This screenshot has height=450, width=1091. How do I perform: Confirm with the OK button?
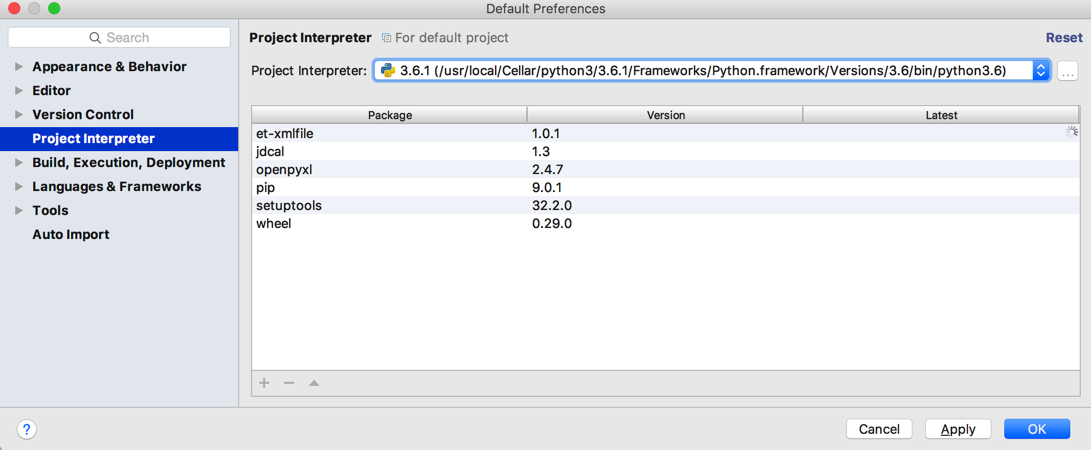pos(1037,429)
